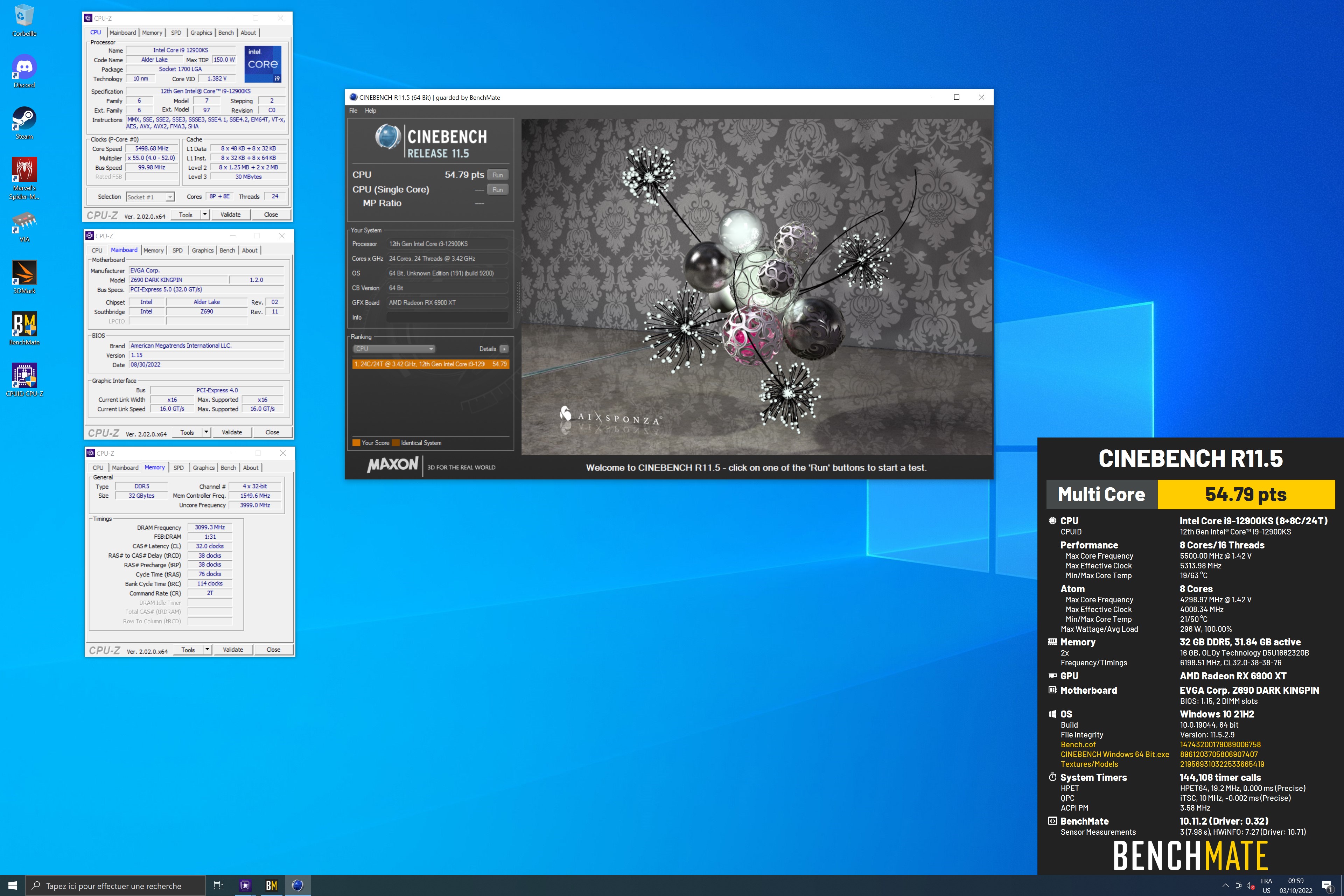The height and width of the screenshot is (896, 1344).
Task: Show hidden system tray icons
Action: 1225,885
